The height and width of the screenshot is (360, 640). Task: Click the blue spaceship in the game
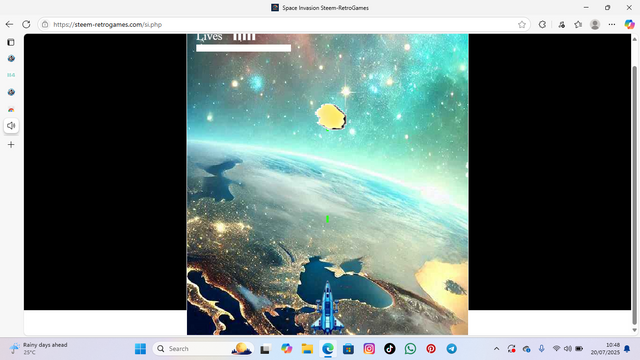click(327, 309)
